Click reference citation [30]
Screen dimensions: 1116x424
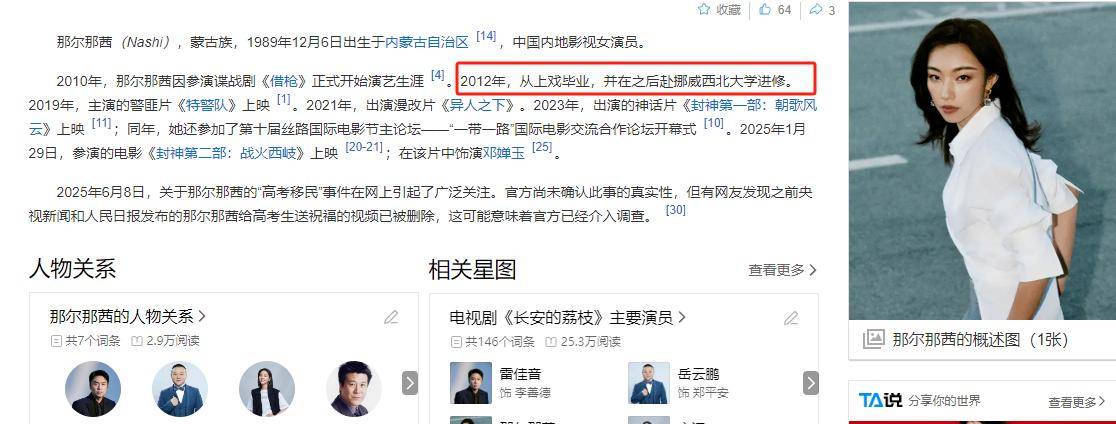point(675,211)
